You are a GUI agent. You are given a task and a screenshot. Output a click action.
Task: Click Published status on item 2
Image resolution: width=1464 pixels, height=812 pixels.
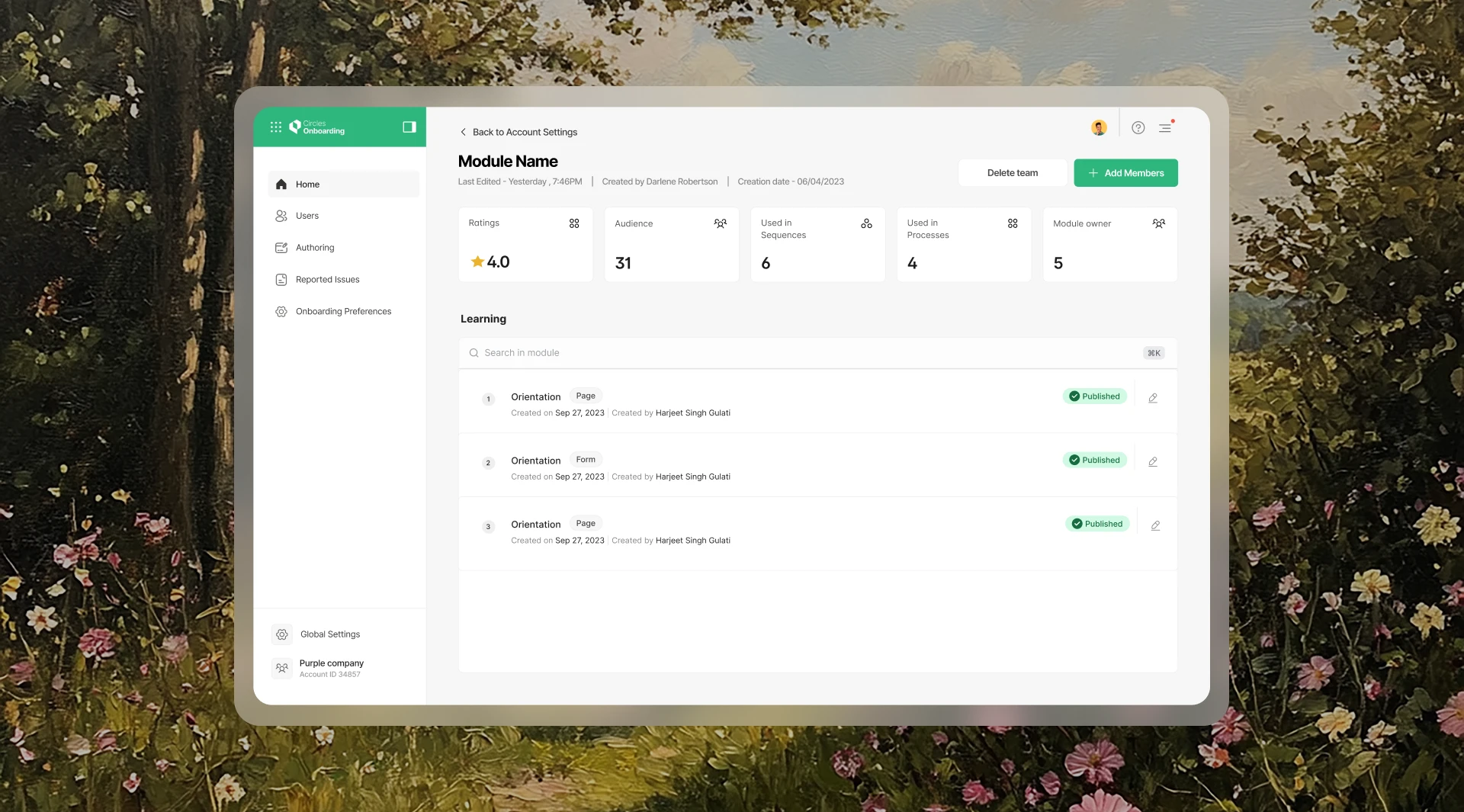pyautogui.click(x=1094, y=461)
